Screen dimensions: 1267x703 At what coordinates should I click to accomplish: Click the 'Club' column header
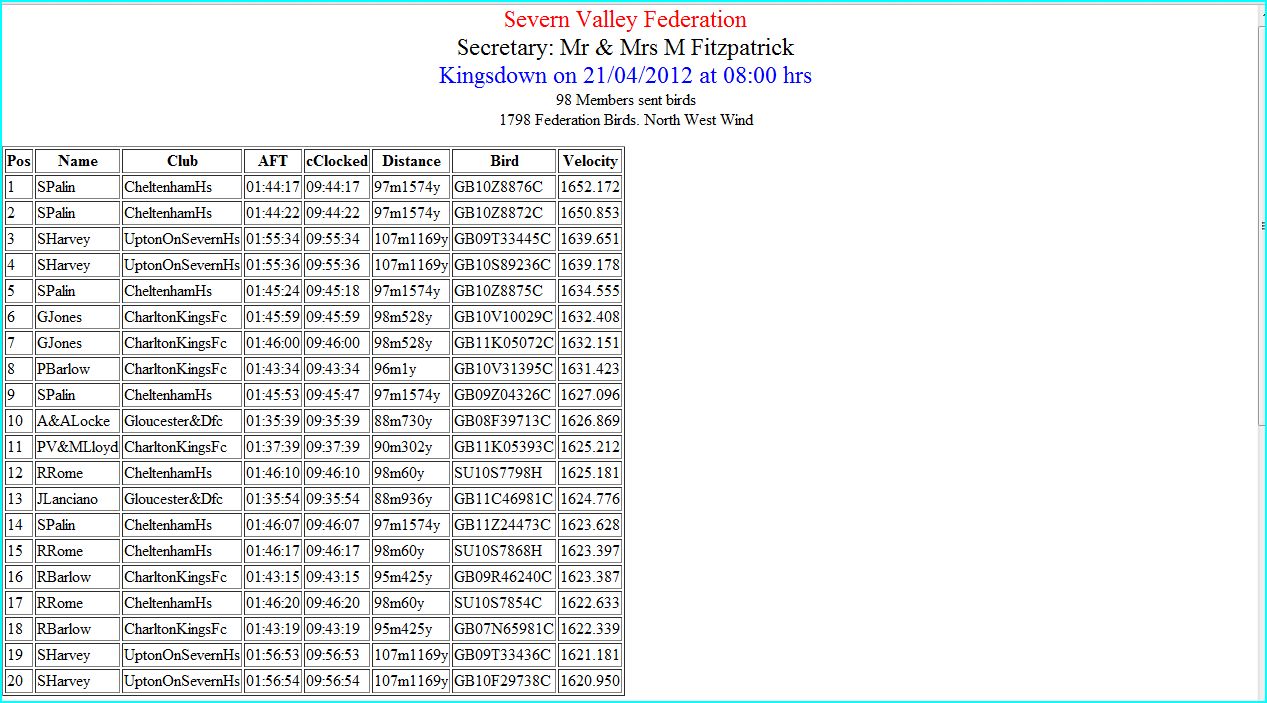pyautogui.click(x=182, y=161)
